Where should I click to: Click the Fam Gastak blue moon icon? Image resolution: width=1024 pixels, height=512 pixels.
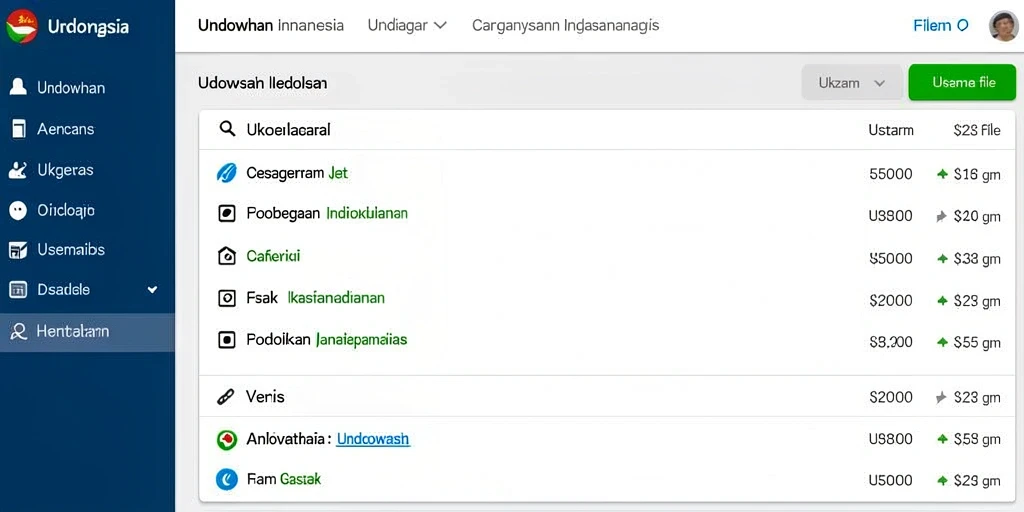(225, 480)
